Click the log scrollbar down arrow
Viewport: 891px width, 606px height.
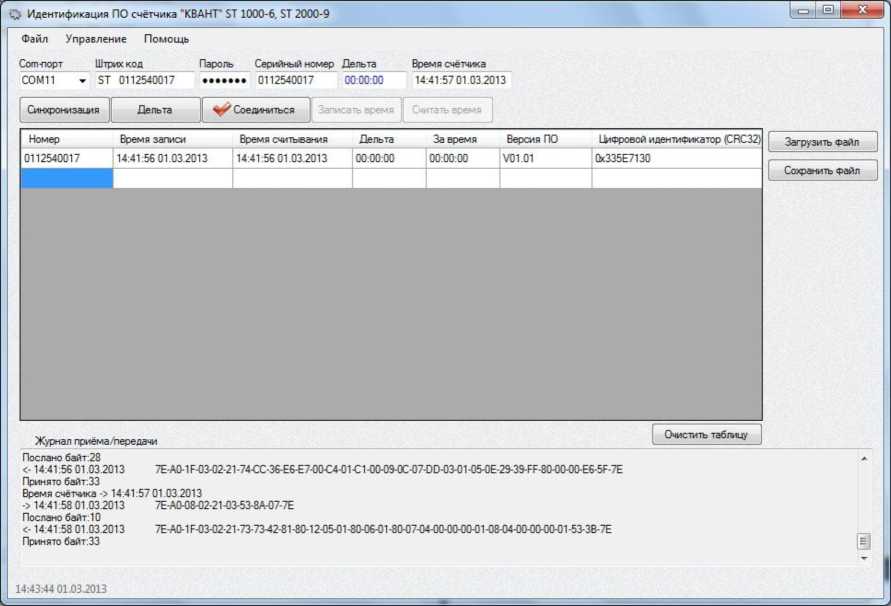pos(864,559)
